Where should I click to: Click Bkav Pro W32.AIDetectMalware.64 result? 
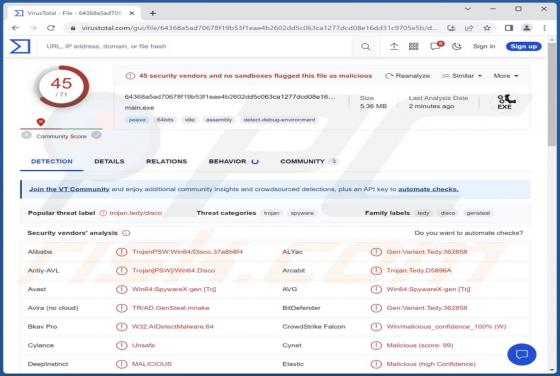[x=173, y=326]
